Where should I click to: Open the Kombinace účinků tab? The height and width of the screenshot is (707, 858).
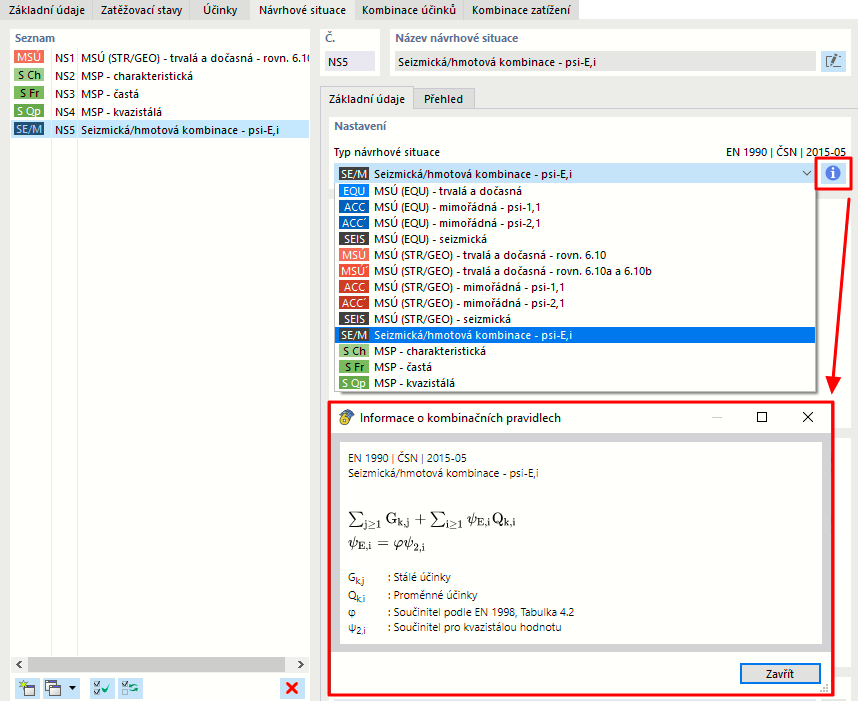[409, 10]
